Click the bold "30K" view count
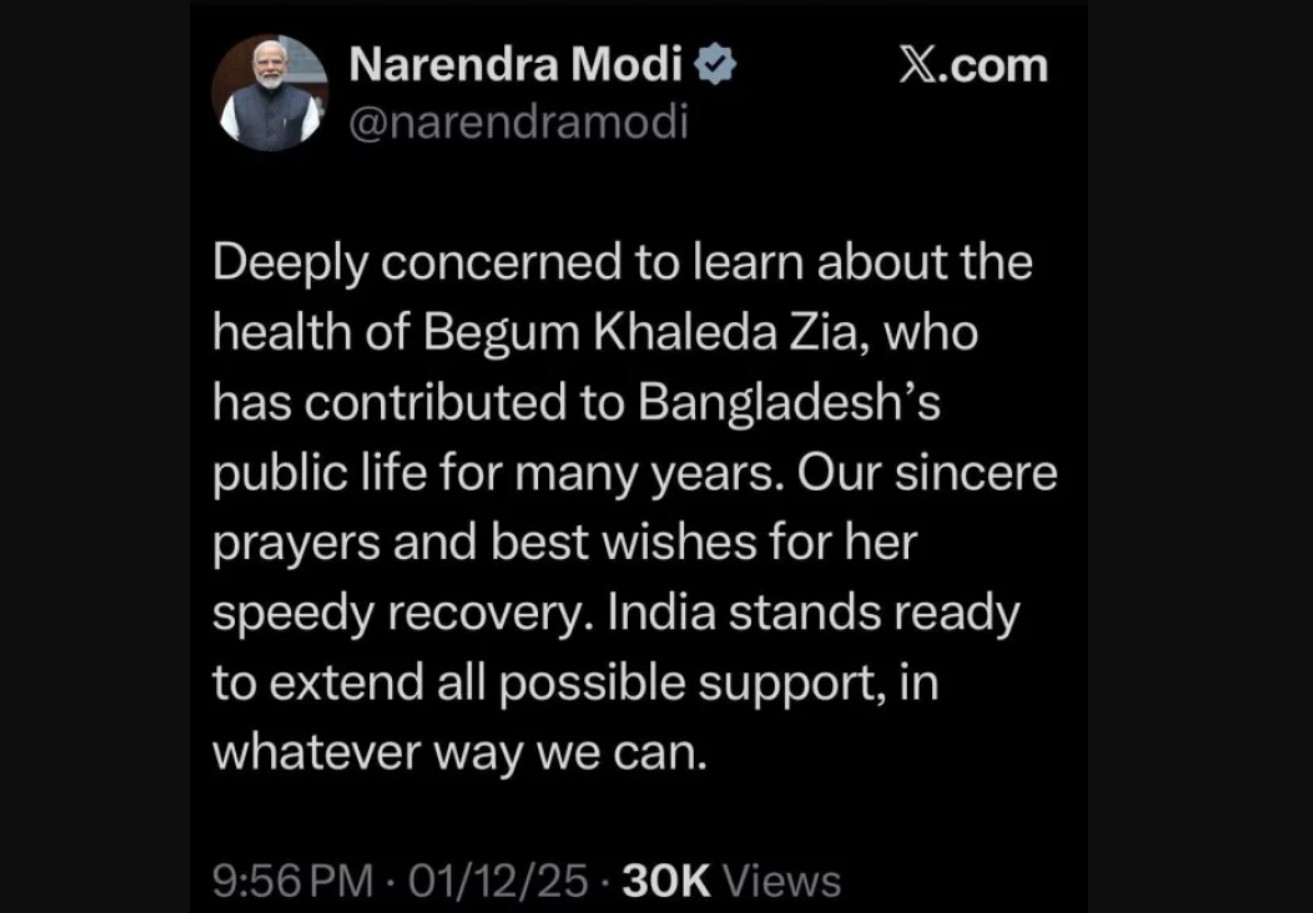The width and height of the screenshot is (1313, 913). [x=665, y=881]
